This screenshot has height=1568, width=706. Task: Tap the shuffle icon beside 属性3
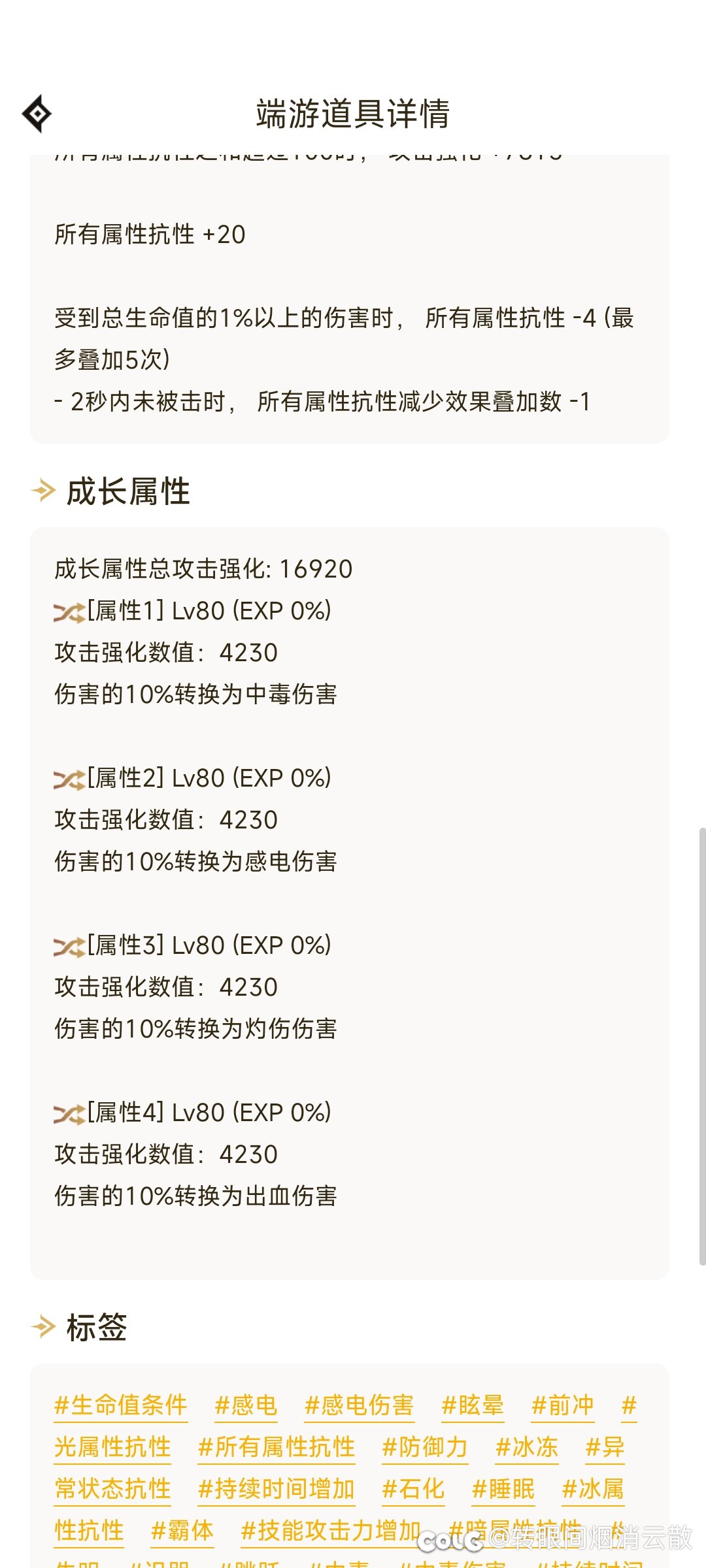tap(69, 947)
